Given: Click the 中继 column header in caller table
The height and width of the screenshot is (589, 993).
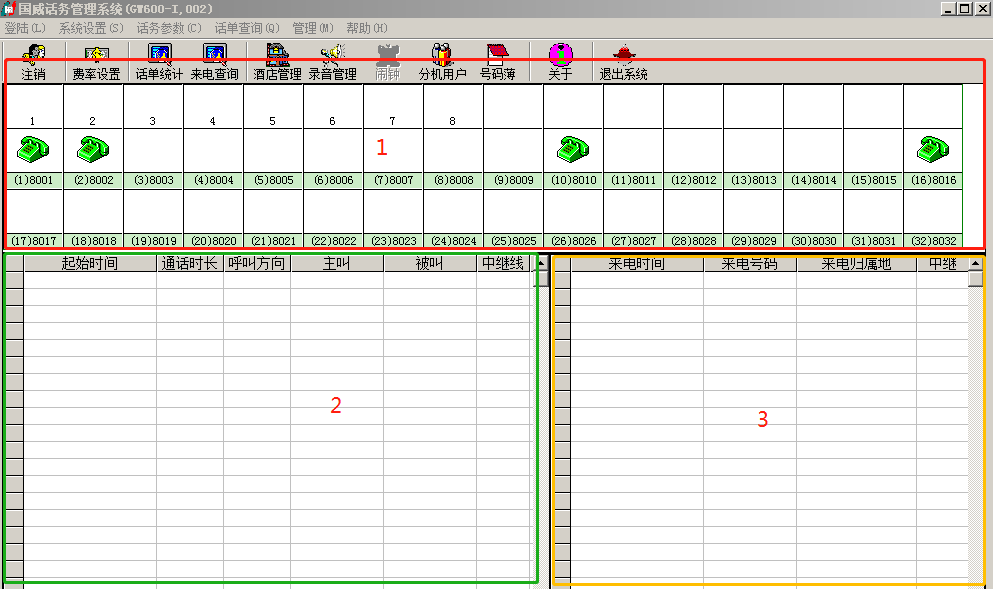Looking at the screenshot, I should (942, 264).
